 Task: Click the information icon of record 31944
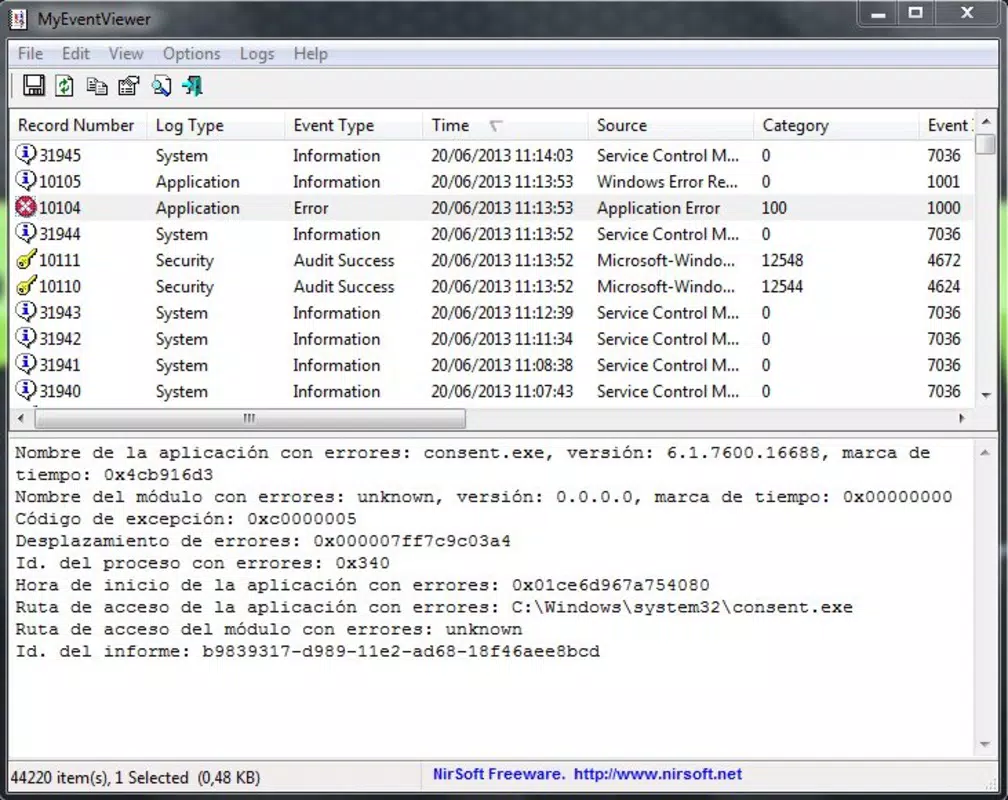click(x=26, y=233)
